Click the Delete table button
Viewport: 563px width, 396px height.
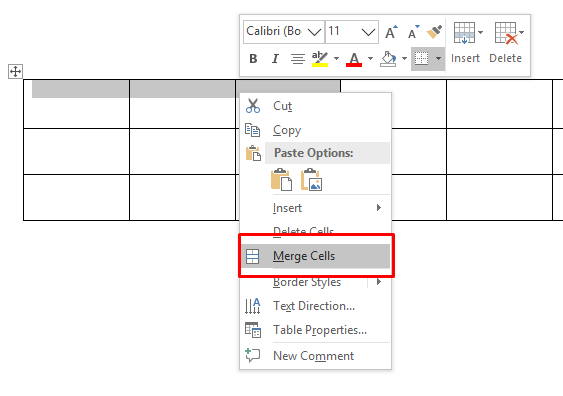506,43
